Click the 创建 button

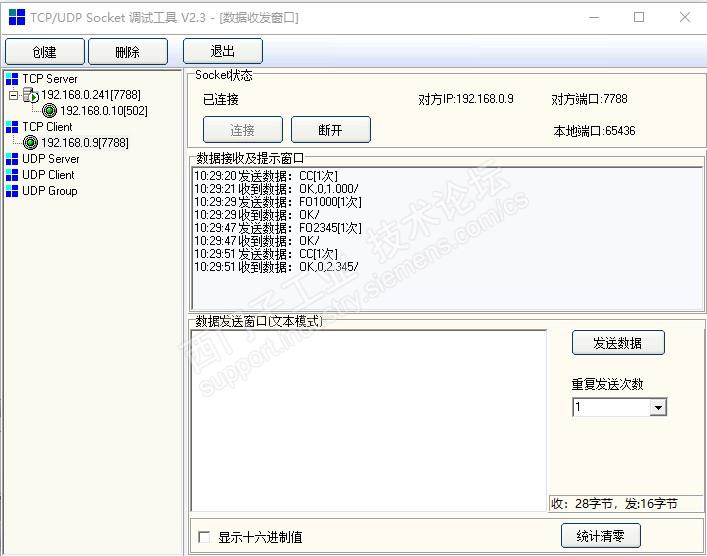tap(45, 52)
